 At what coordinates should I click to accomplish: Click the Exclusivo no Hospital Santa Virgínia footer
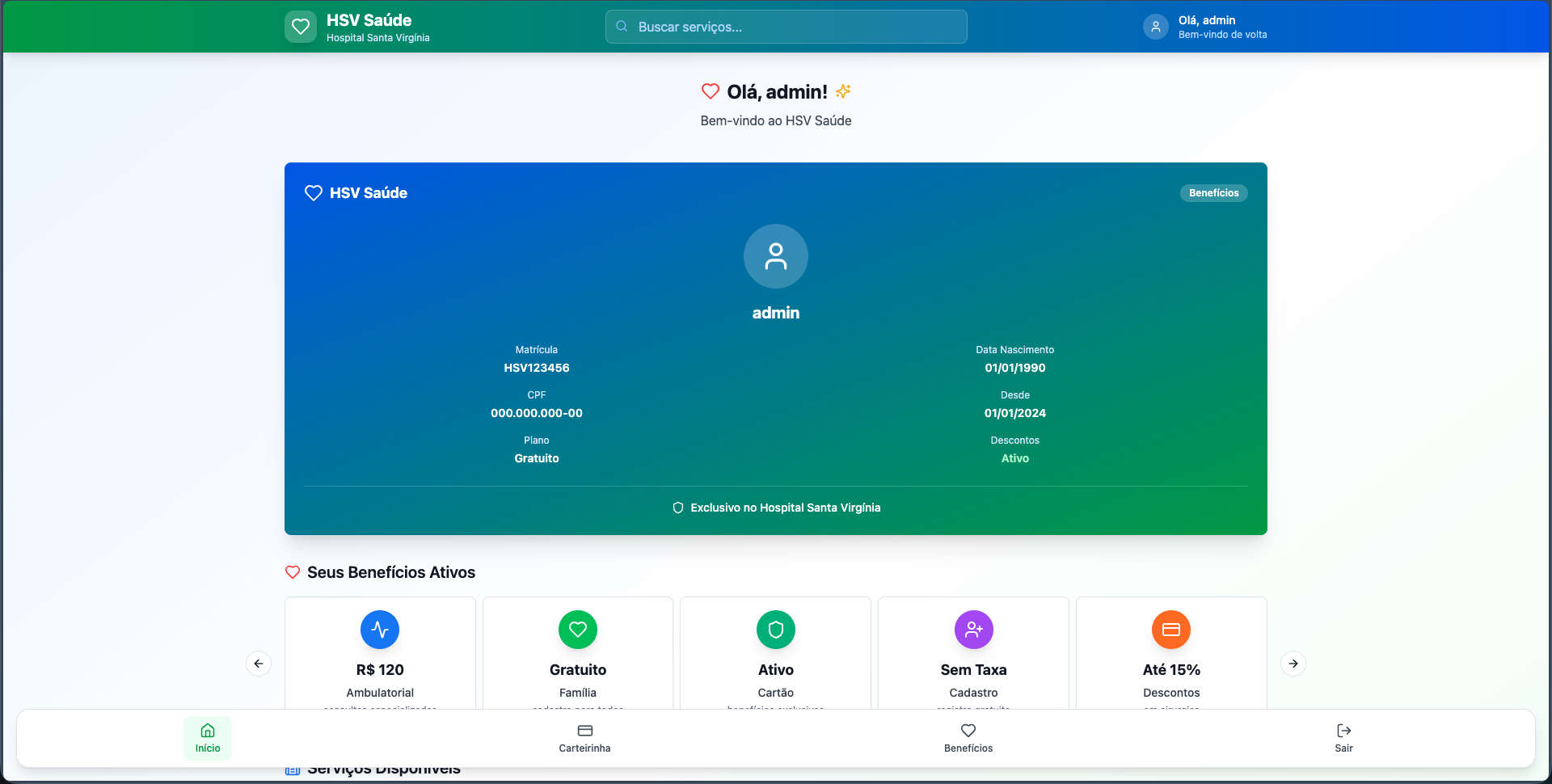point(776,508)
